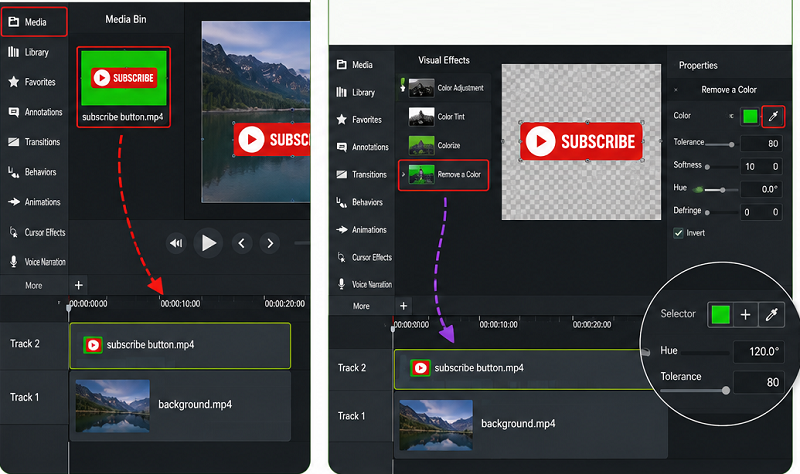Open Transitions in the Visual Effects window sidebar
Screen dimensions: 800x474
pyautogui.click(x=362, y=174)
